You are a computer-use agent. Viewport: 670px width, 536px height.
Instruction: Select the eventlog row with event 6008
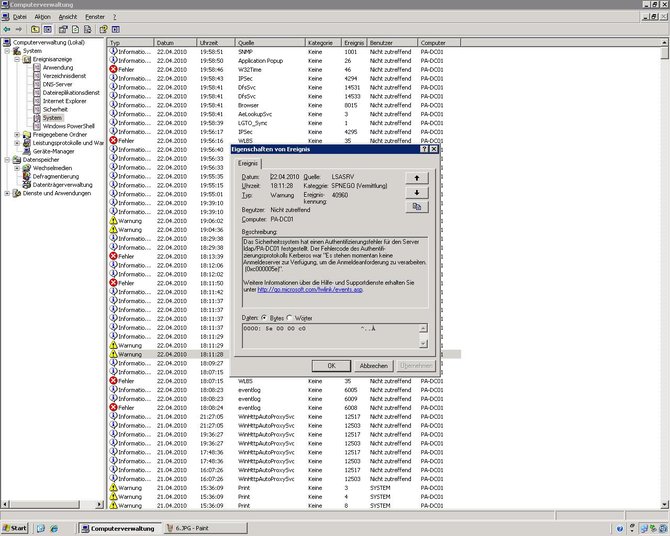pos(284,408)
